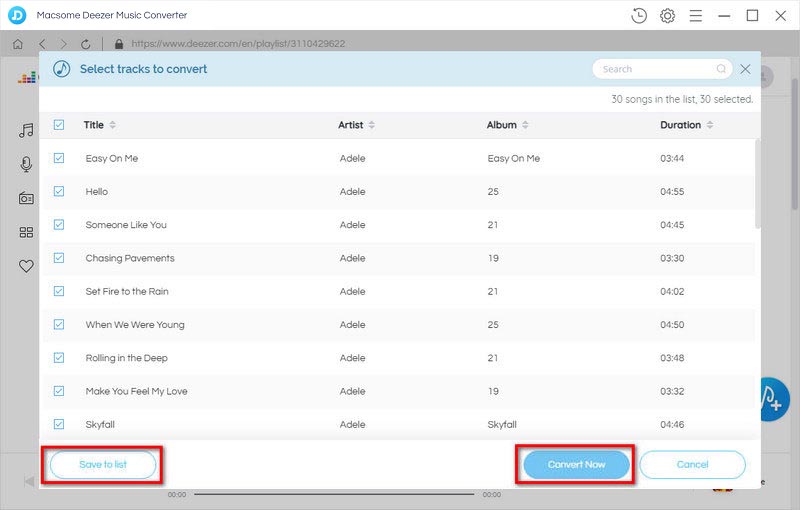800x510 pixels.
Task: Open Music section in left sidebar
Action: pos(26,131)
